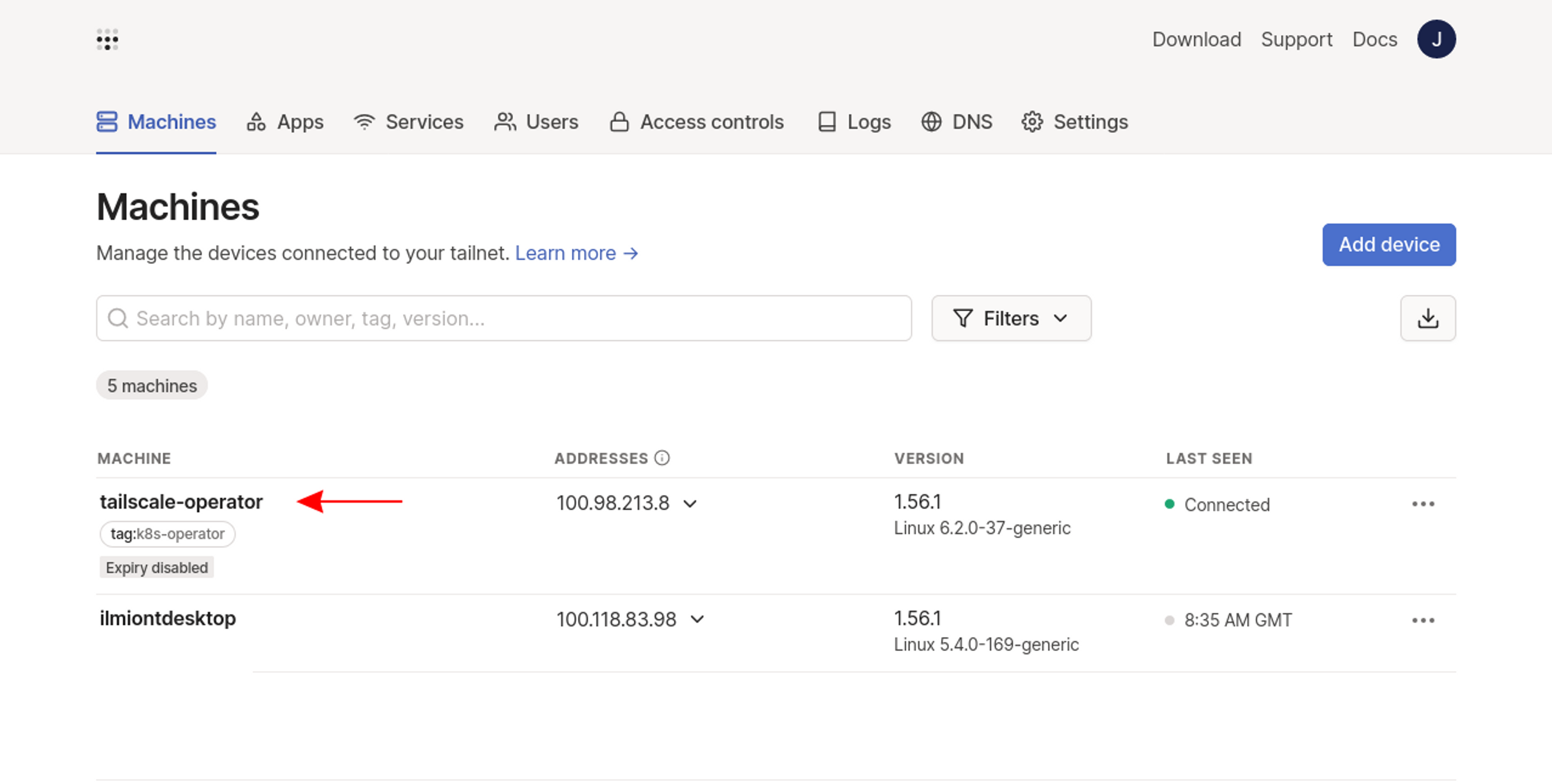Viewport: 1552px width, 784px height.
Task: Go to the Users tab
Action: click(x=536, y=122)
